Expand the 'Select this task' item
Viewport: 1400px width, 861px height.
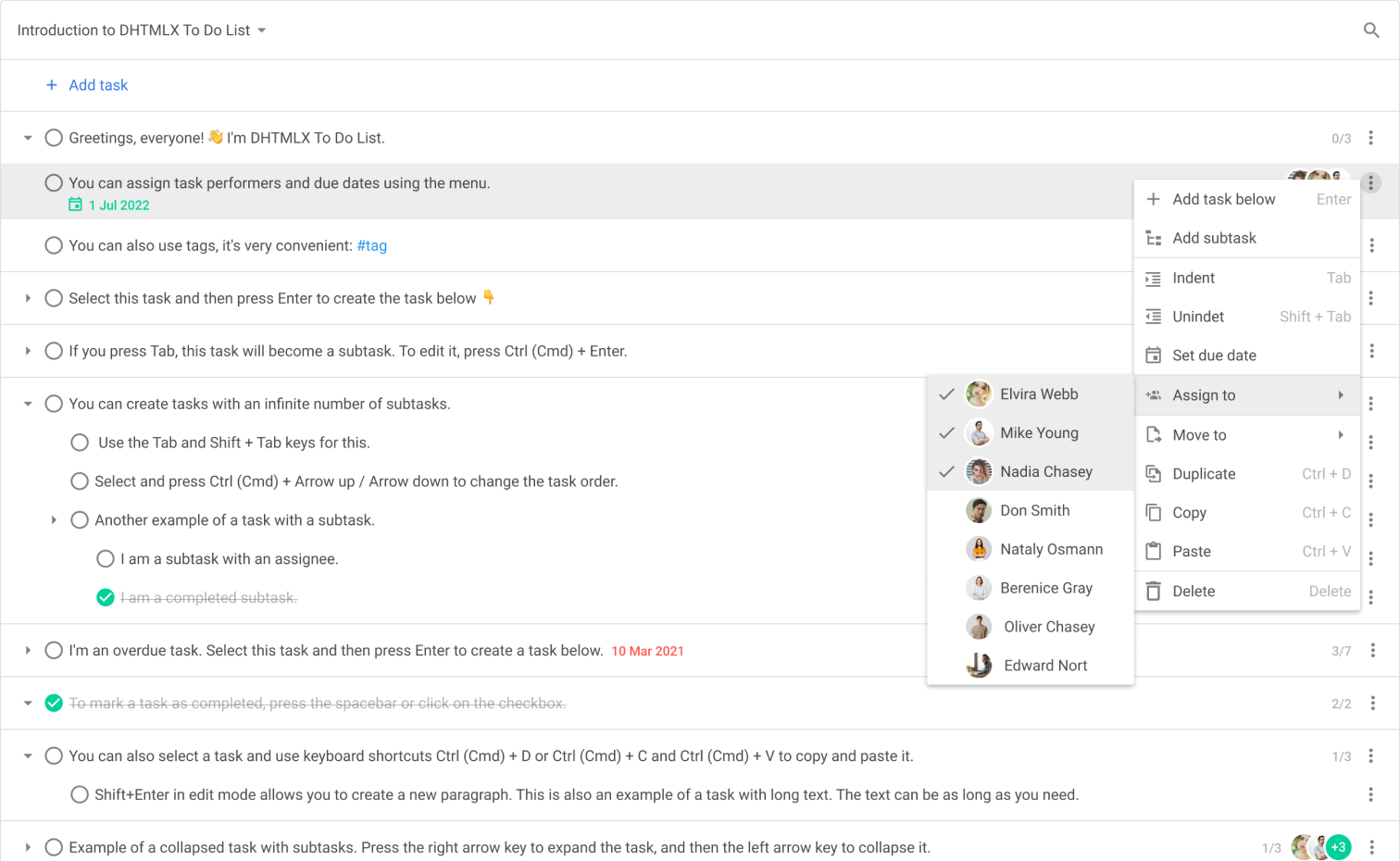click(28, 298)
